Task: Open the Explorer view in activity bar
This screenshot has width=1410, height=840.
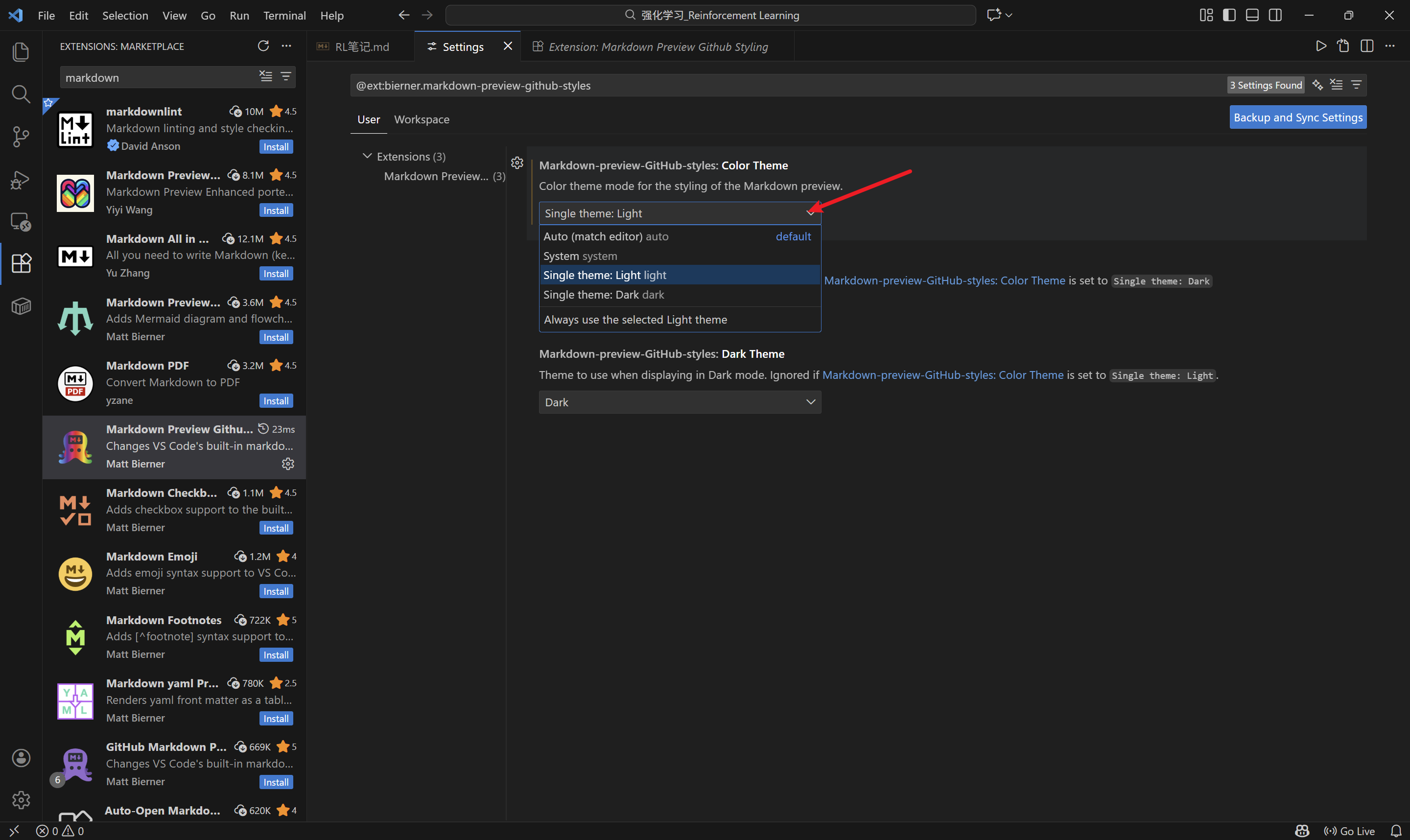Action: (x=21, y=52)
